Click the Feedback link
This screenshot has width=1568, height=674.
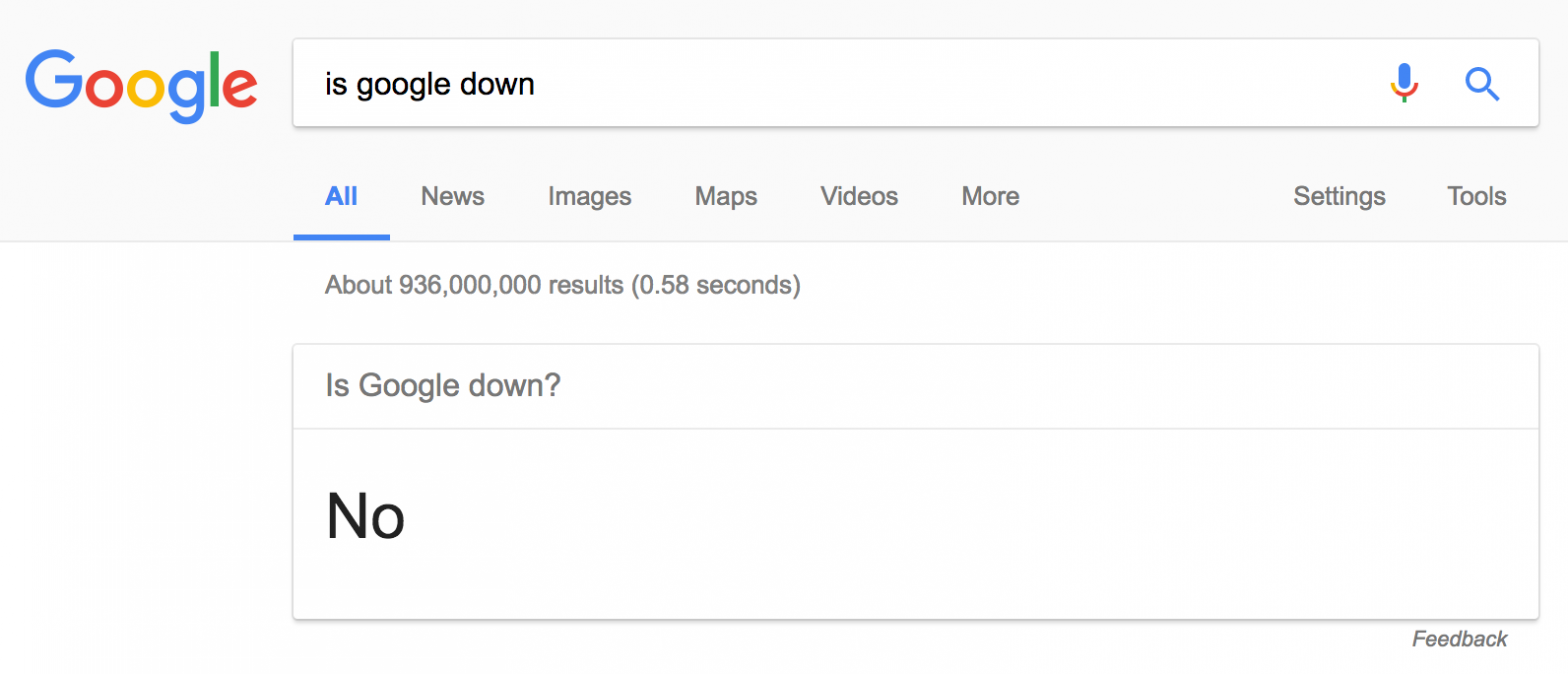pos(1459,638)
